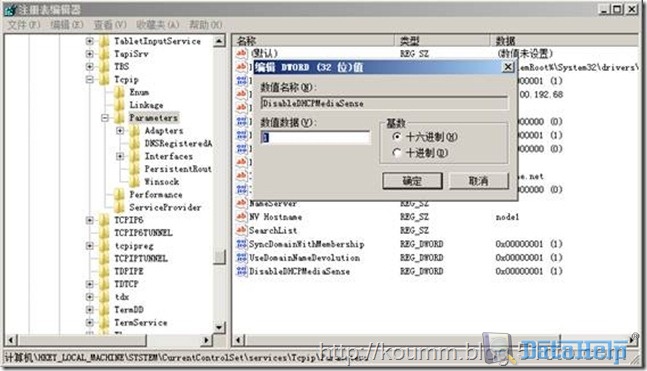Expand the TDTCP tree node
Screen dimensions: 647x371
point(90,284)
